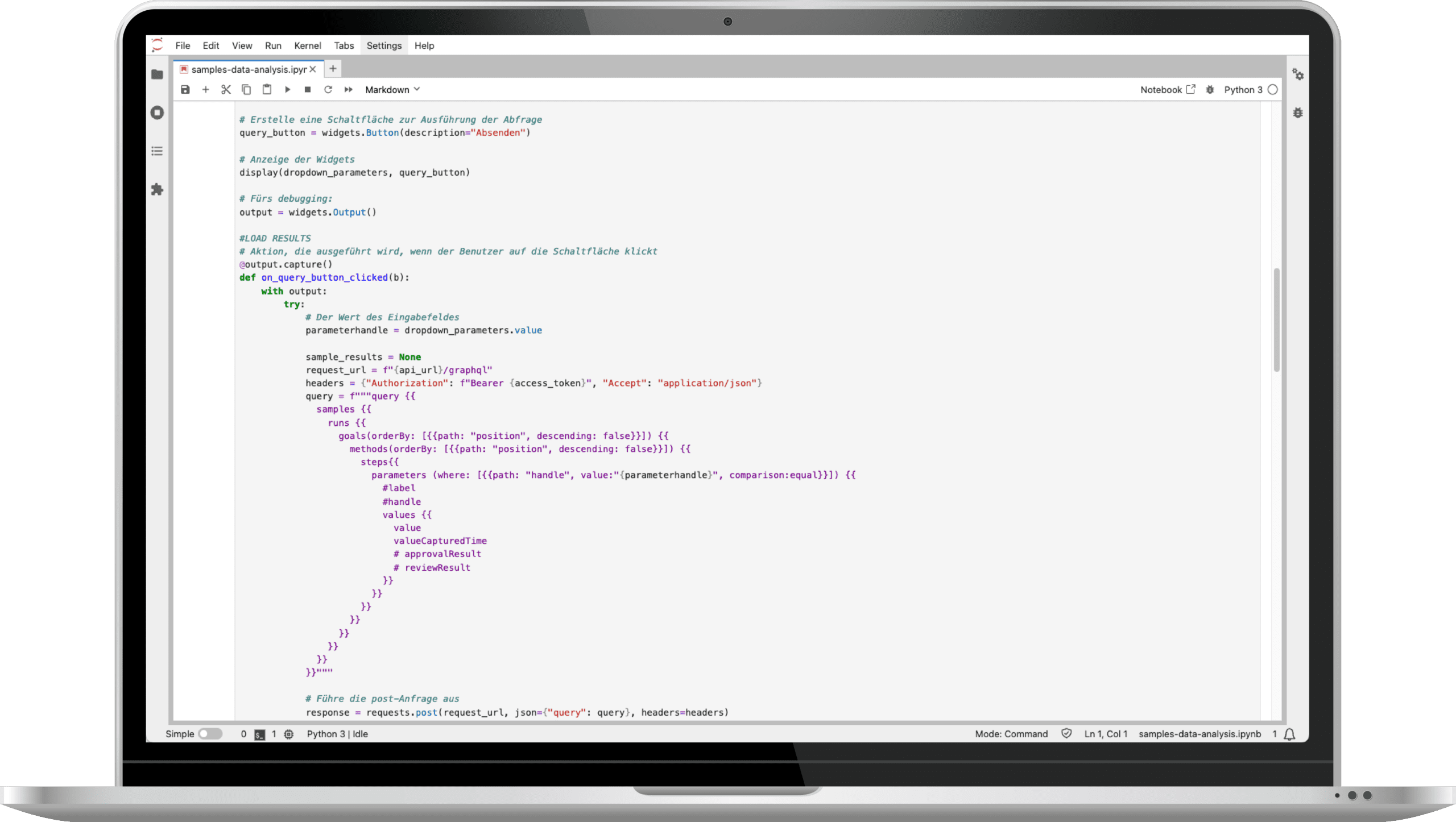The image size is (1456, 822).
Task: Add a new cell with plus button
Action: (x=206, y=89)
